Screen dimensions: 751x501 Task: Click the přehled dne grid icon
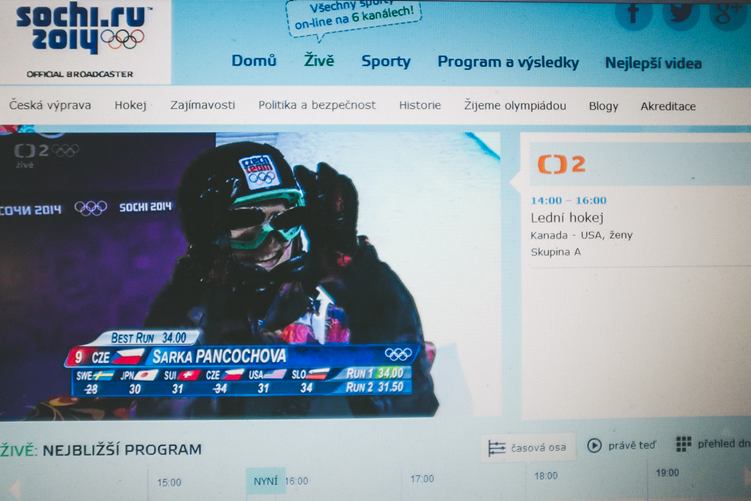[683, 444]
